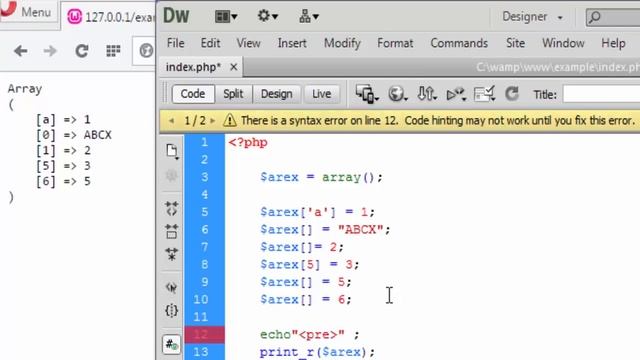Open the Help menu
640x360 pixels.
click(613, 43)
